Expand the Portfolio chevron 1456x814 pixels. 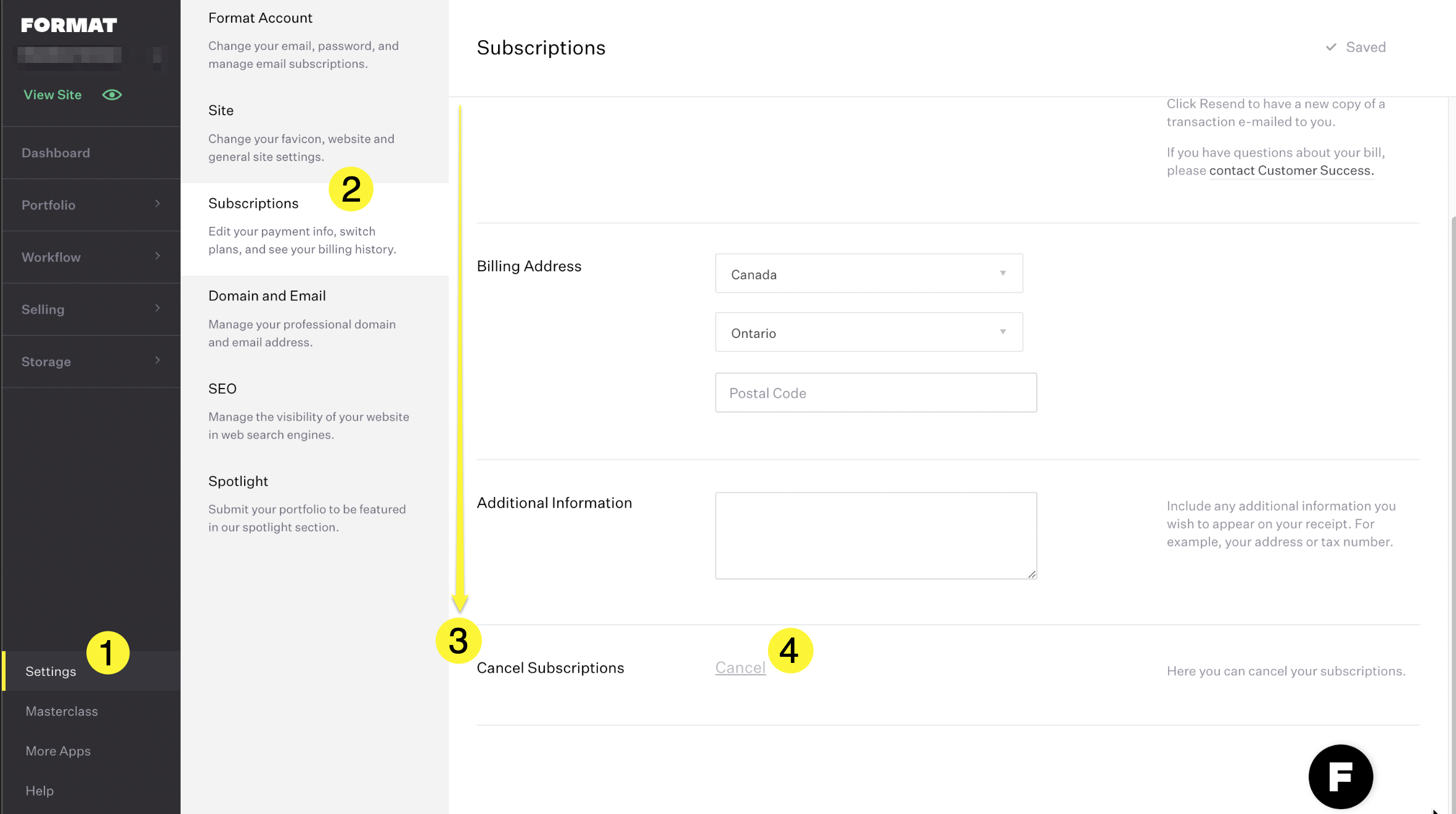click(158, 204)
